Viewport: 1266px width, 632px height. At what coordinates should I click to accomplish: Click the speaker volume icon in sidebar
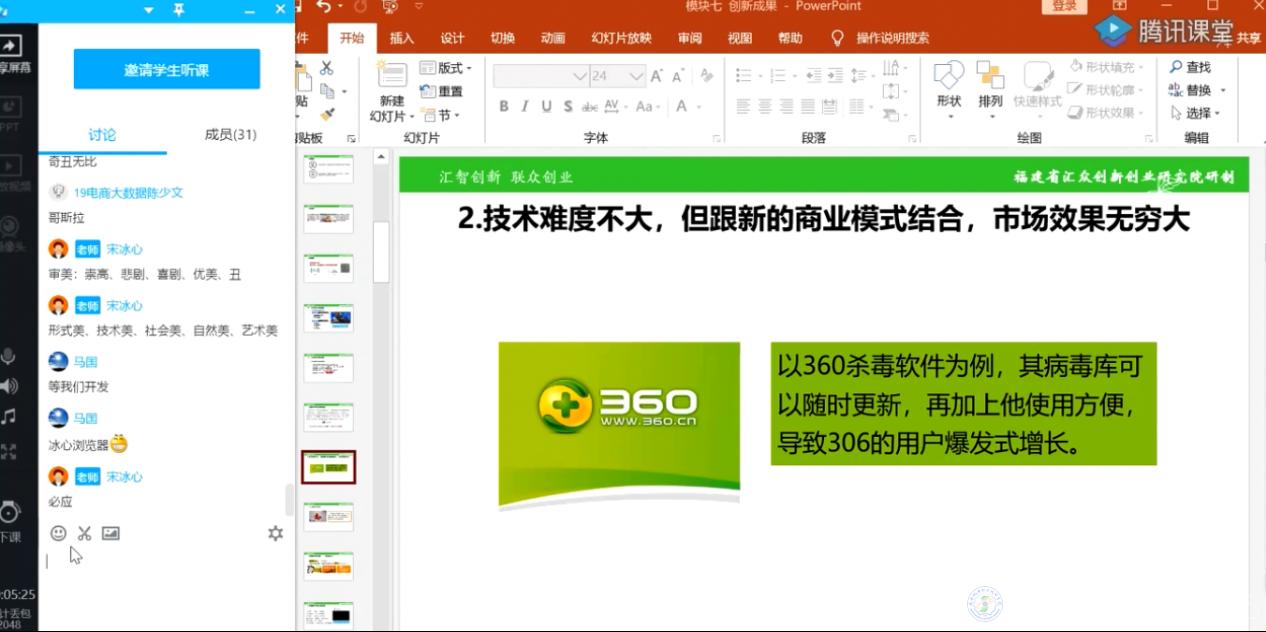pyautogui.click(x=9, y=386)
